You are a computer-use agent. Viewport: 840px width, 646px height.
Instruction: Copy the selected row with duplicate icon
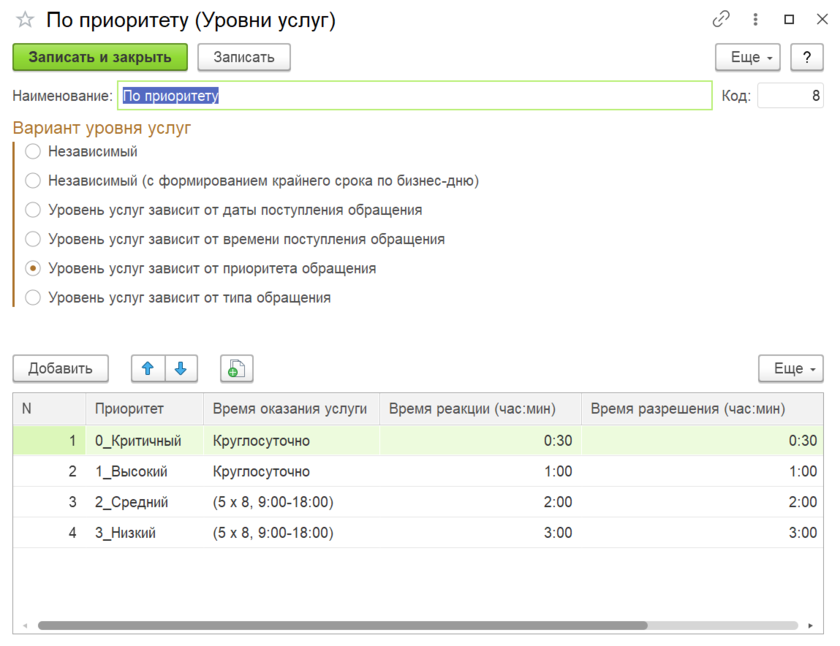coord(236,369)
